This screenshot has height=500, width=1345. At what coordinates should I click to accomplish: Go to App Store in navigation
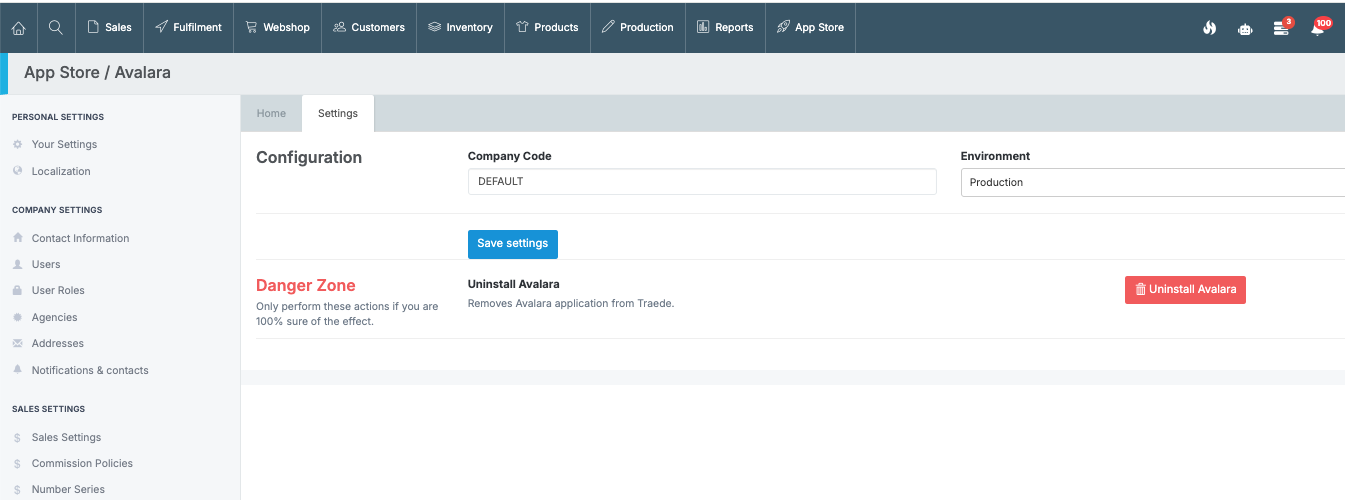[810, 27]
